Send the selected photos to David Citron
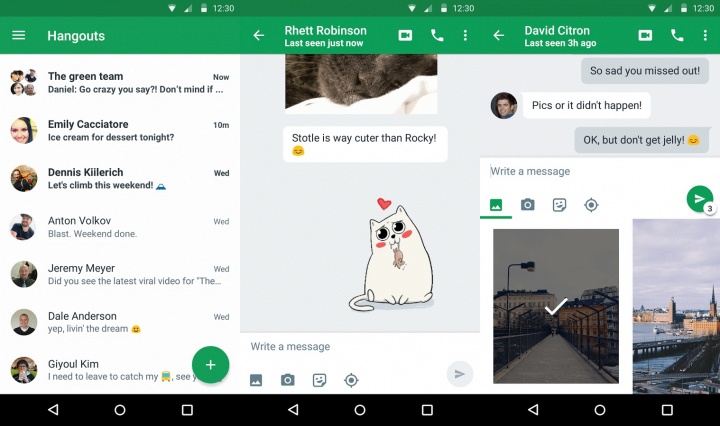This screenshot has height=426, width=720. click(x=699, y=199)
